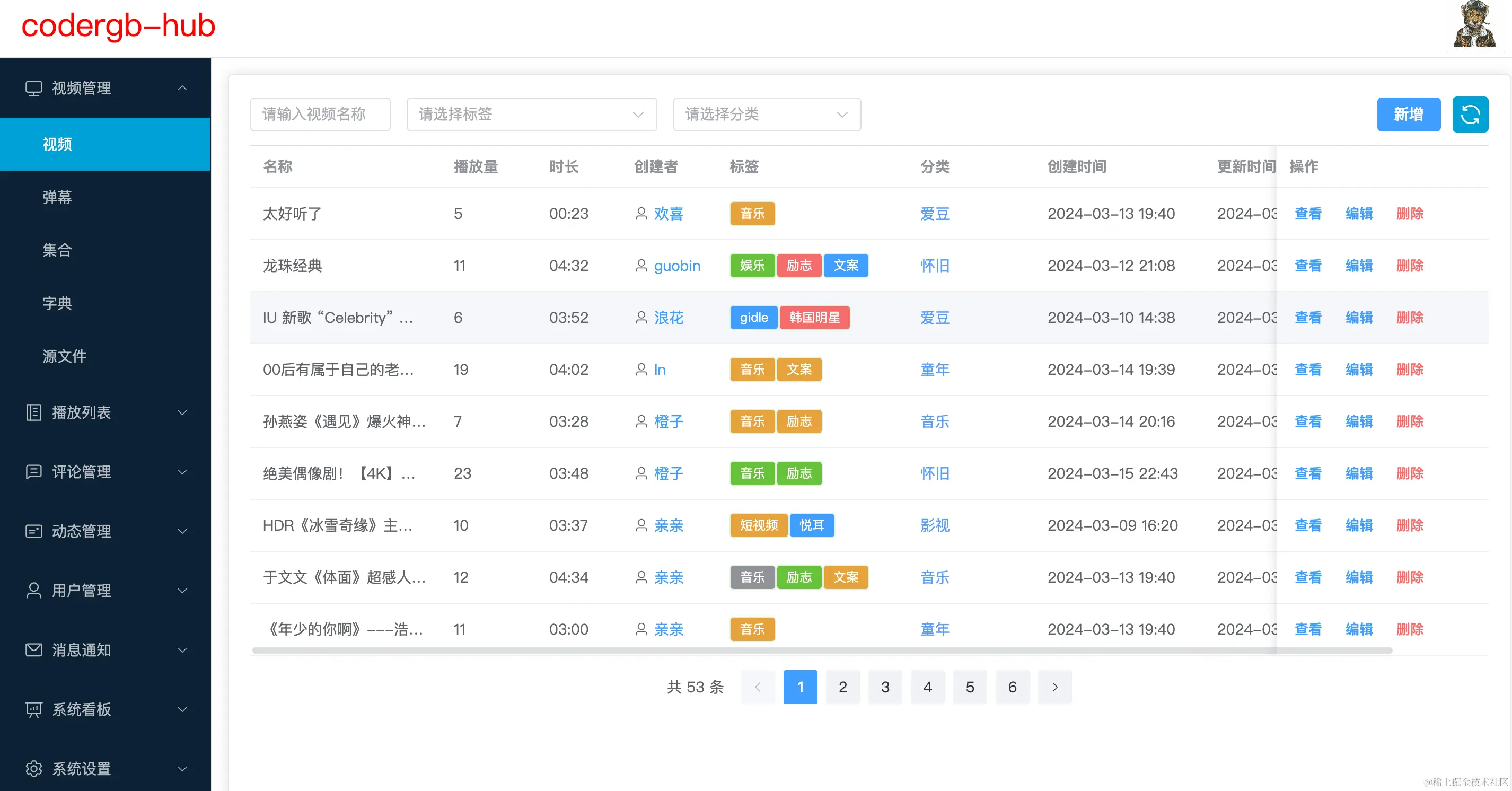Click the 新增 button
Viewport: 1512px width, 791px height.
coord(1408,115)
